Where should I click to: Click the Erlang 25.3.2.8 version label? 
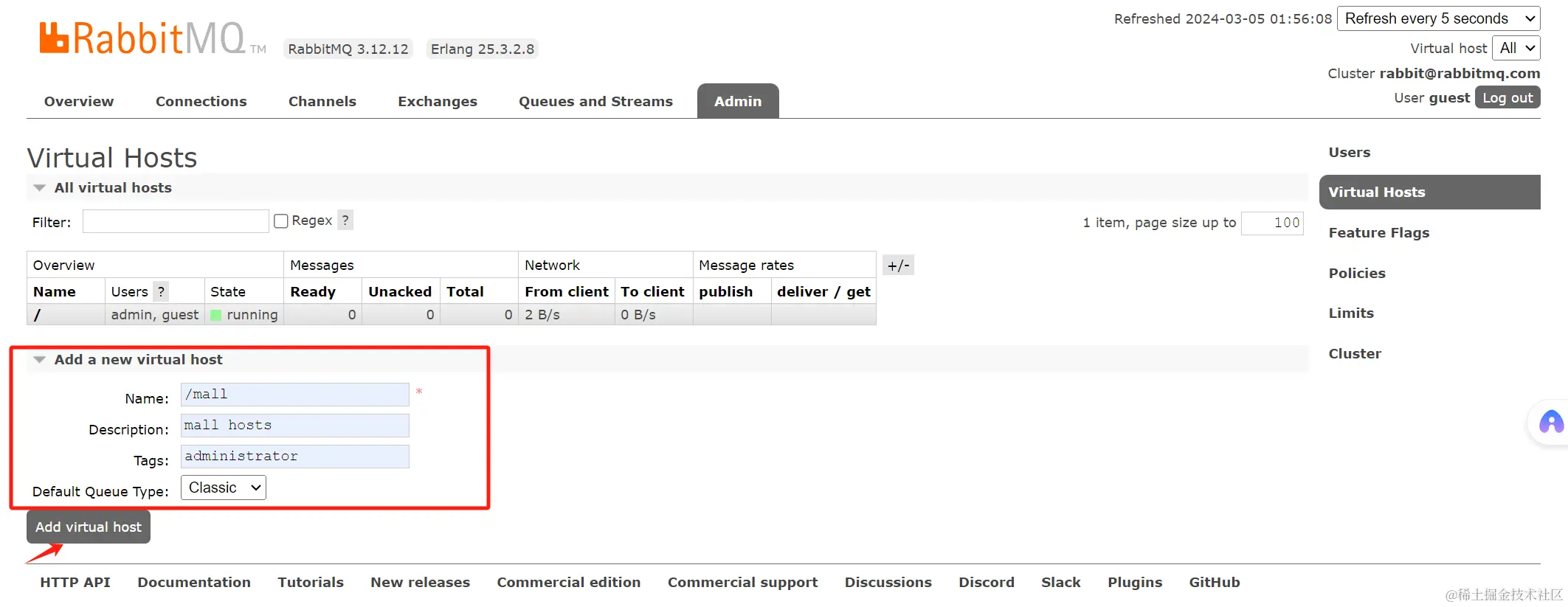click(x=483, y=49)
